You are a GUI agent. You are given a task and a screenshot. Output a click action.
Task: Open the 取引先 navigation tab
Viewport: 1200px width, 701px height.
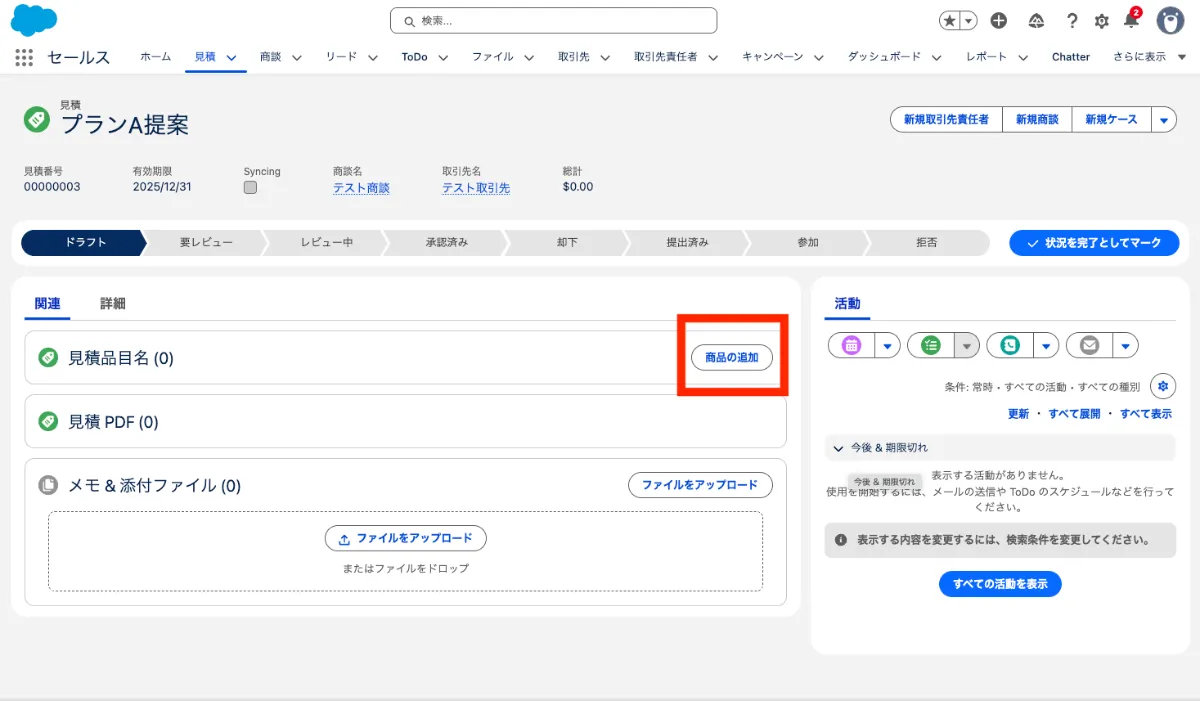click(x=573, y=57)
